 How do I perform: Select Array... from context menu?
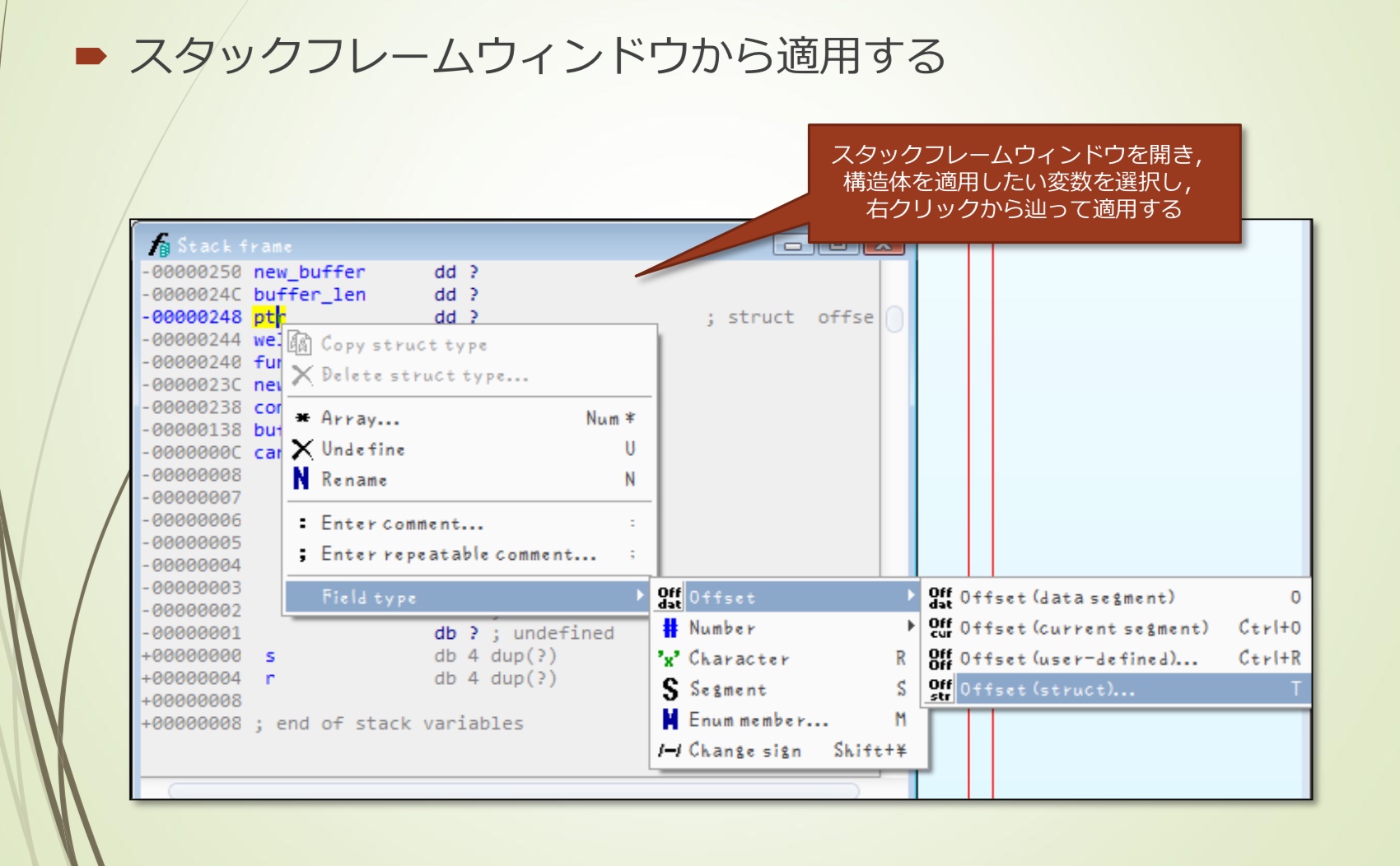pos(469,418)
